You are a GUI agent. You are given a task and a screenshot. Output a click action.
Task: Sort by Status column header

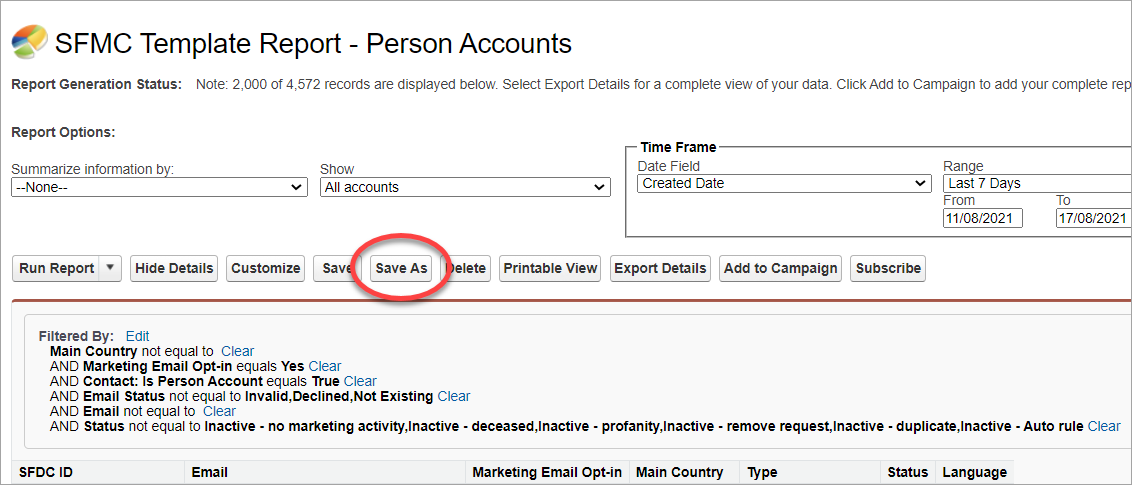pyautogui.click(x=907, y=473)
